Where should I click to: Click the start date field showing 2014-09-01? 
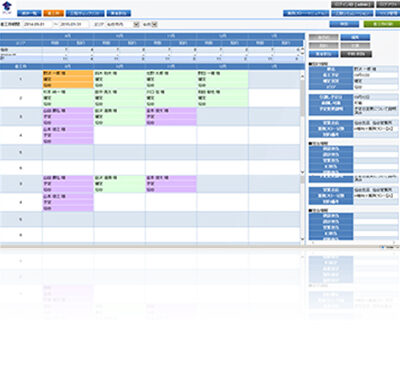pyautogui.click(x=38, y=24)
